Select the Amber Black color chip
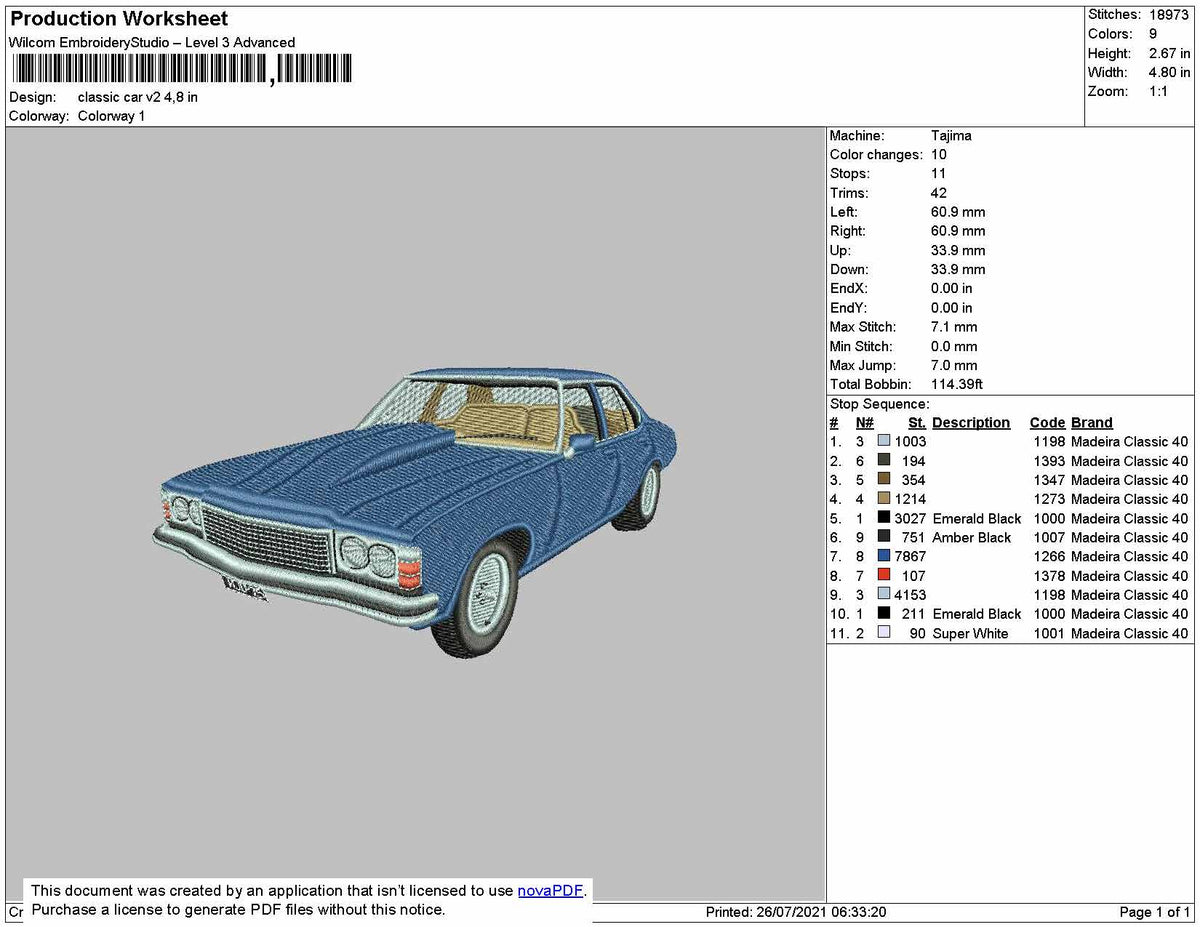Viewport: 1200px width, 927px height. (x=884, y=536)
